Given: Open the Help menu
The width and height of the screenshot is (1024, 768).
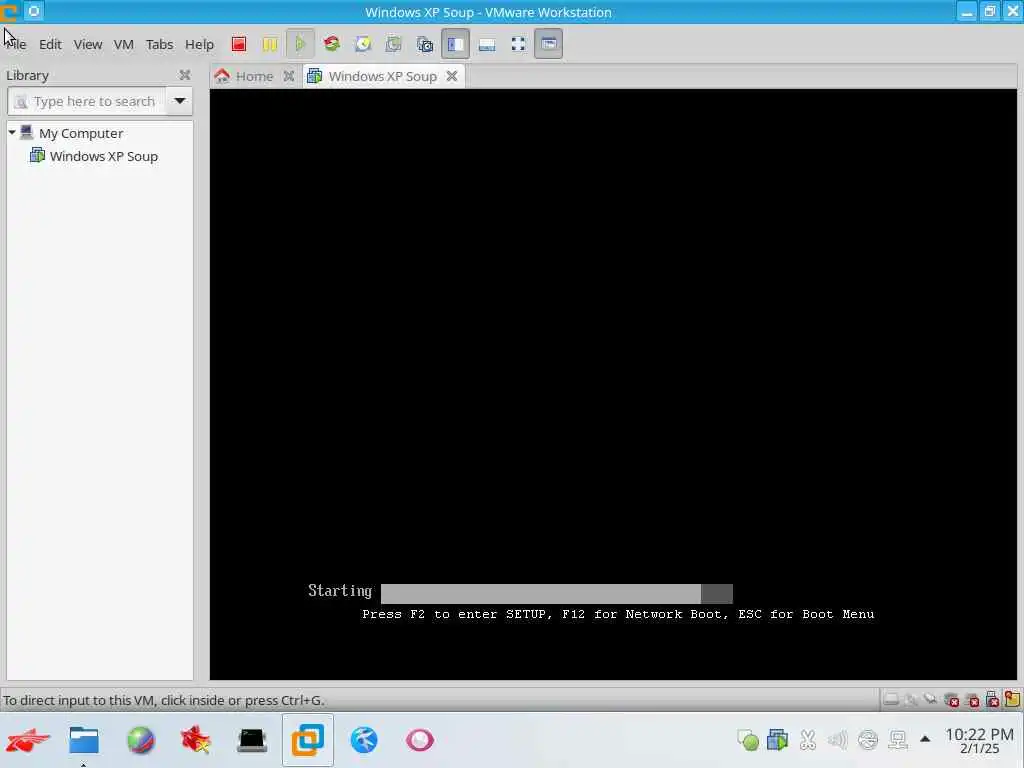Looking at the screenshot, I should [x=199, y=44].
